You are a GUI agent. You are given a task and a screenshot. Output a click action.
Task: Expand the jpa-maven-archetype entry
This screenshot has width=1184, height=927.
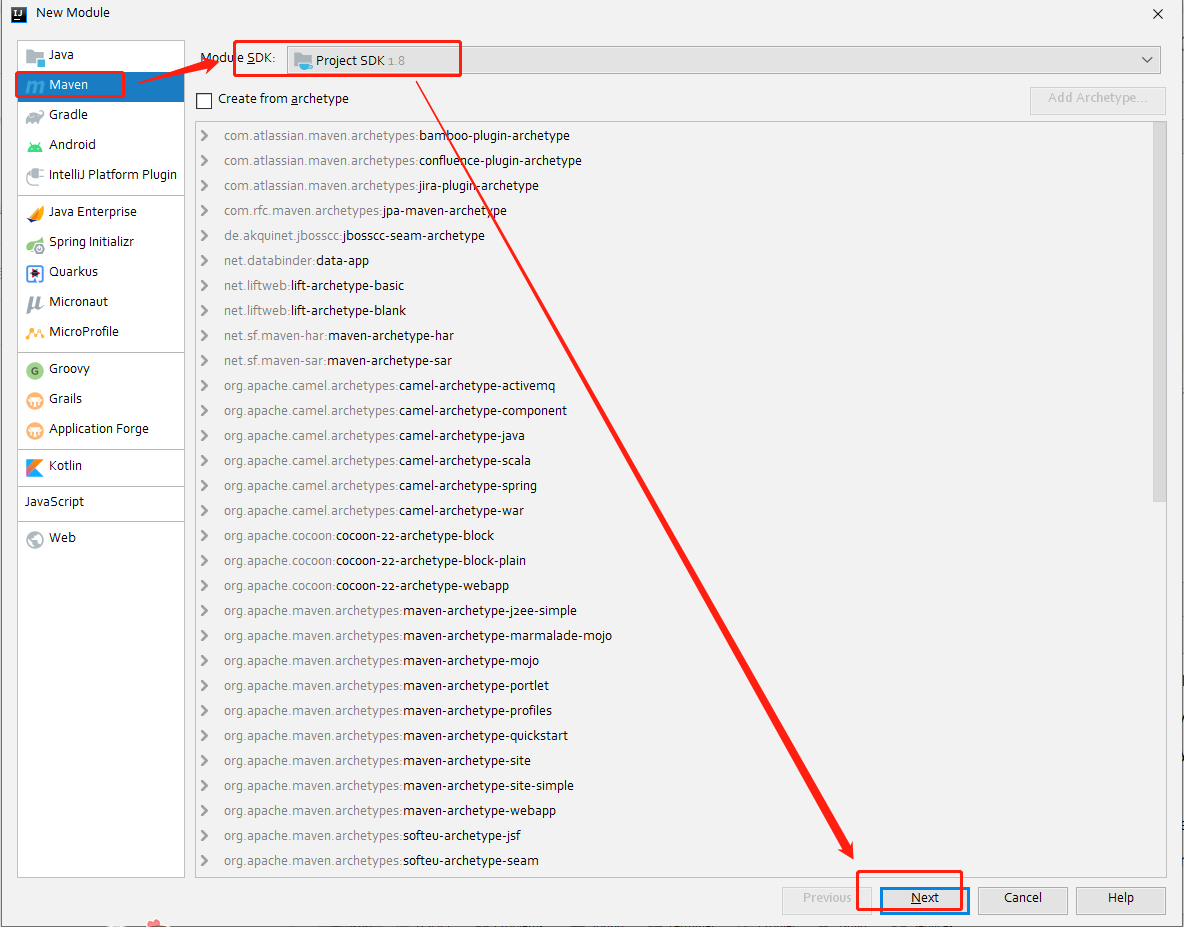[x=204, y=211]
